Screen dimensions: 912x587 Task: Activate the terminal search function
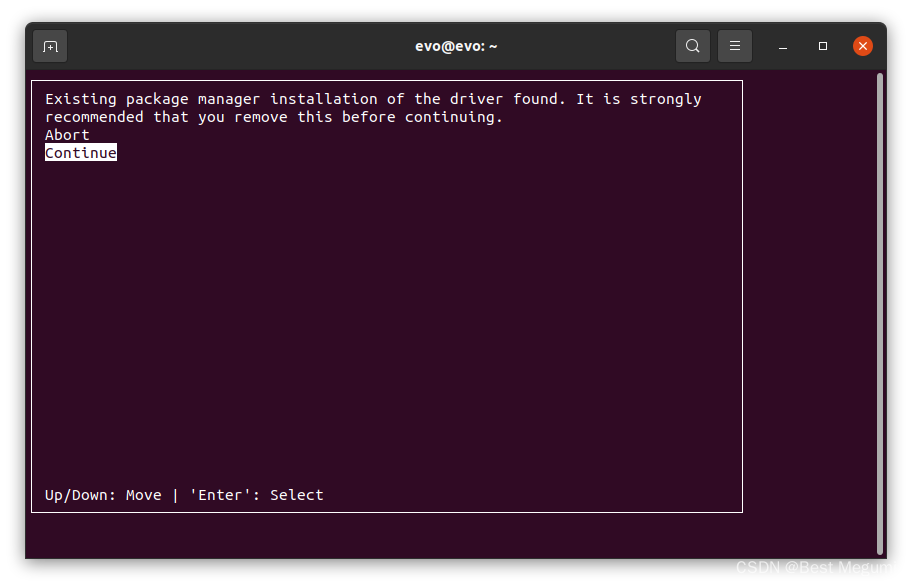click(x=692, y=45)
